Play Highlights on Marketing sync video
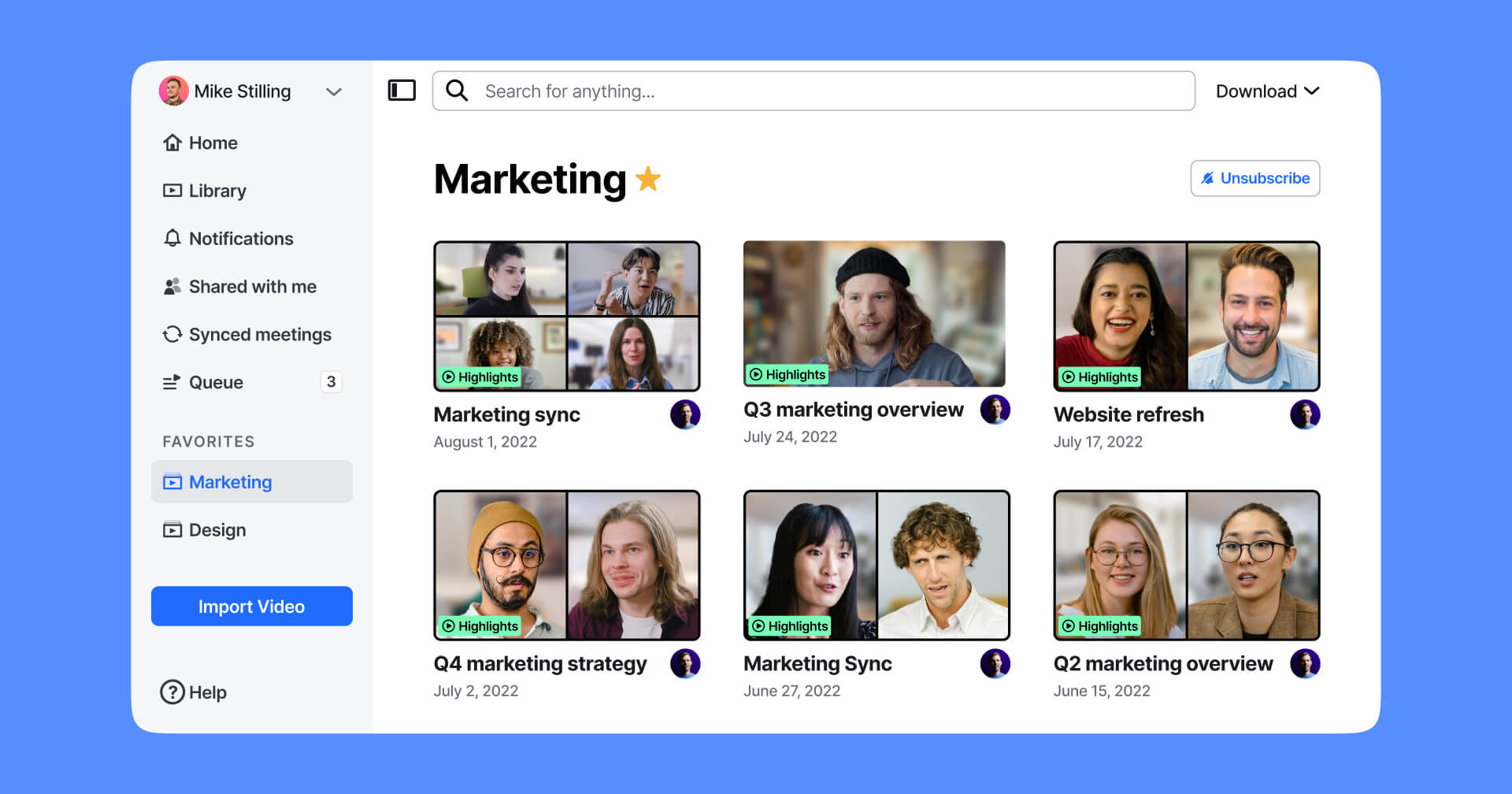The height and width of the screenshot is (794, 1512). tap(480, 377)
